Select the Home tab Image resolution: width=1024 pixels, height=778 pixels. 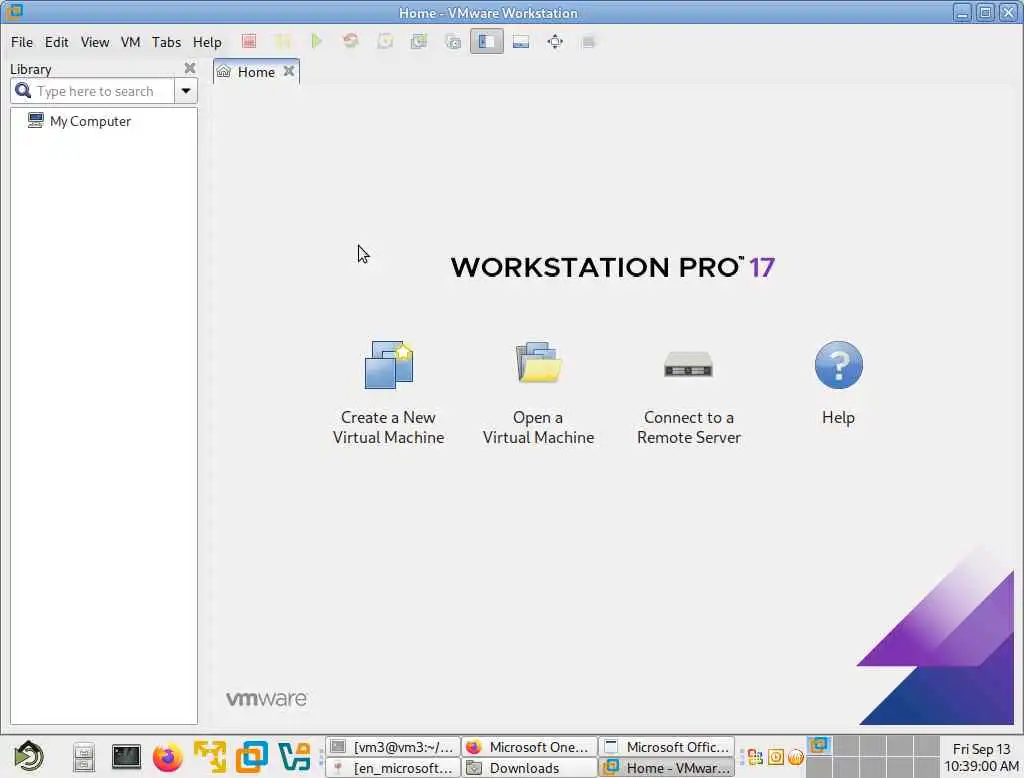coord(256,72)
